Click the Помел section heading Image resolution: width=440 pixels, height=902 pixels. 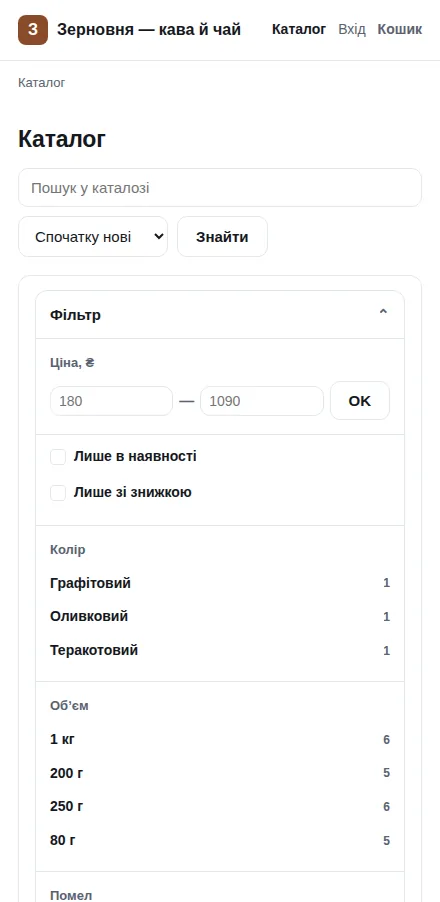pos(71,896)
